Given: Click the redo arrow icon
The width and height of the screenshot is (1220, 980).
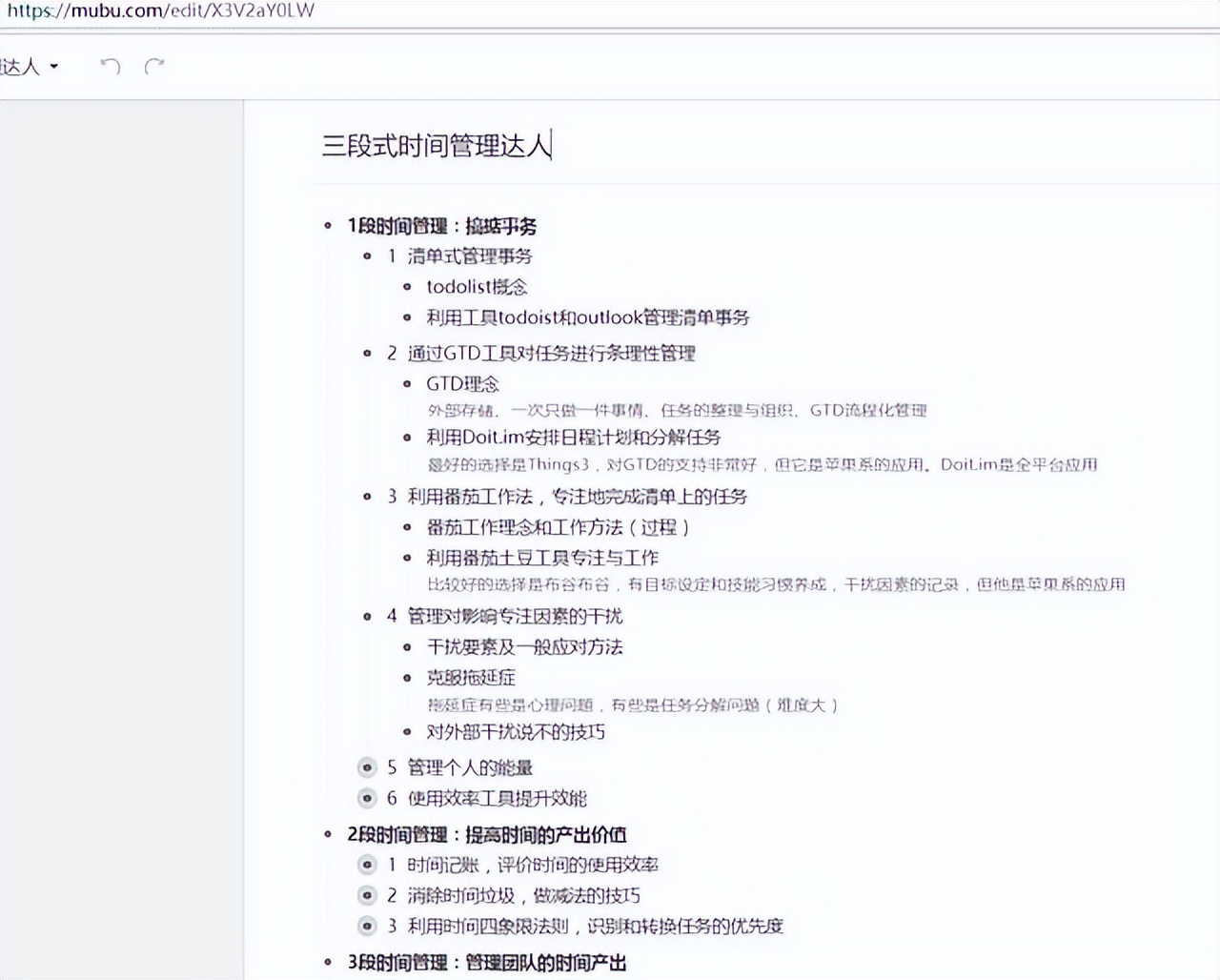Looking at the screenshot, I should (x=152, y=67).
